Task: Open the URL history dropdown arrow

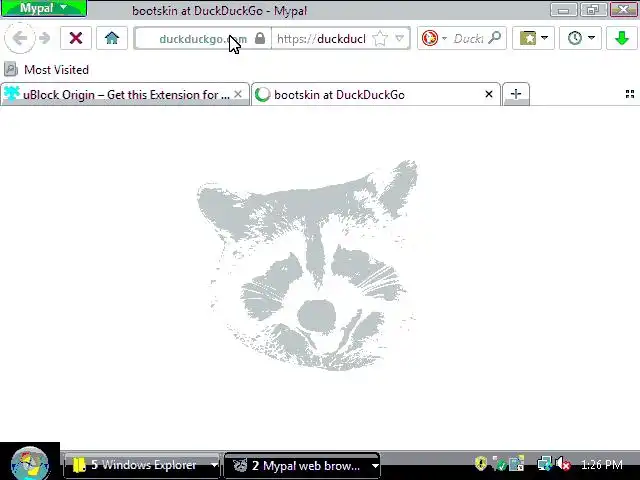Action: (x=400, y=39)
